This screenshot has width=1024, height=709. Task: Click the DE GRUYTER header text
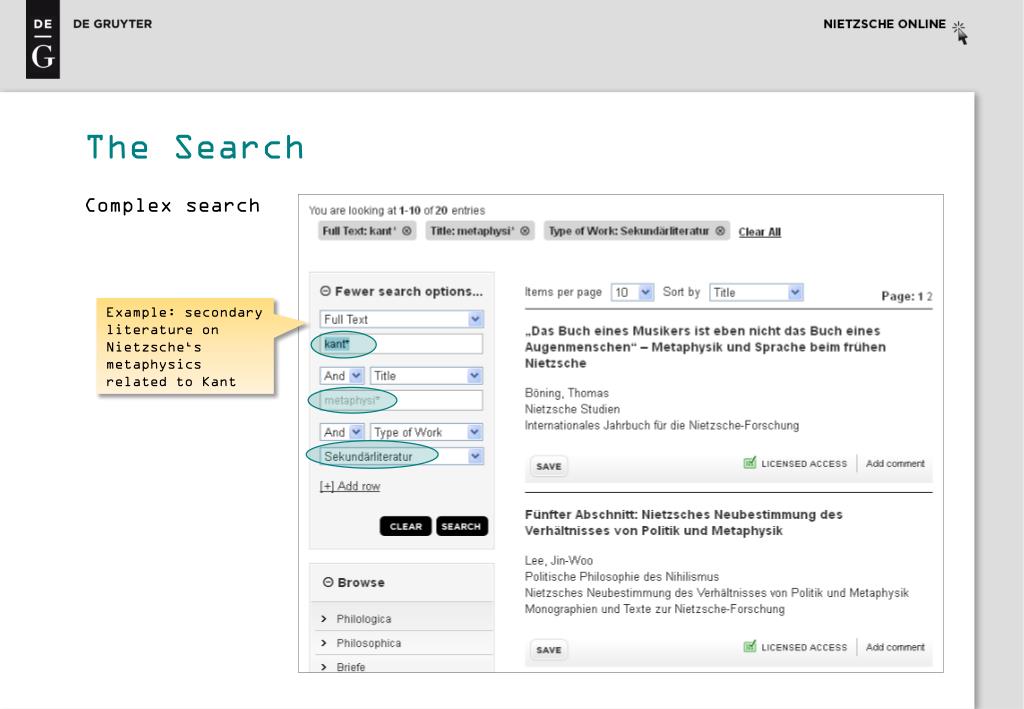pos(112,24)
